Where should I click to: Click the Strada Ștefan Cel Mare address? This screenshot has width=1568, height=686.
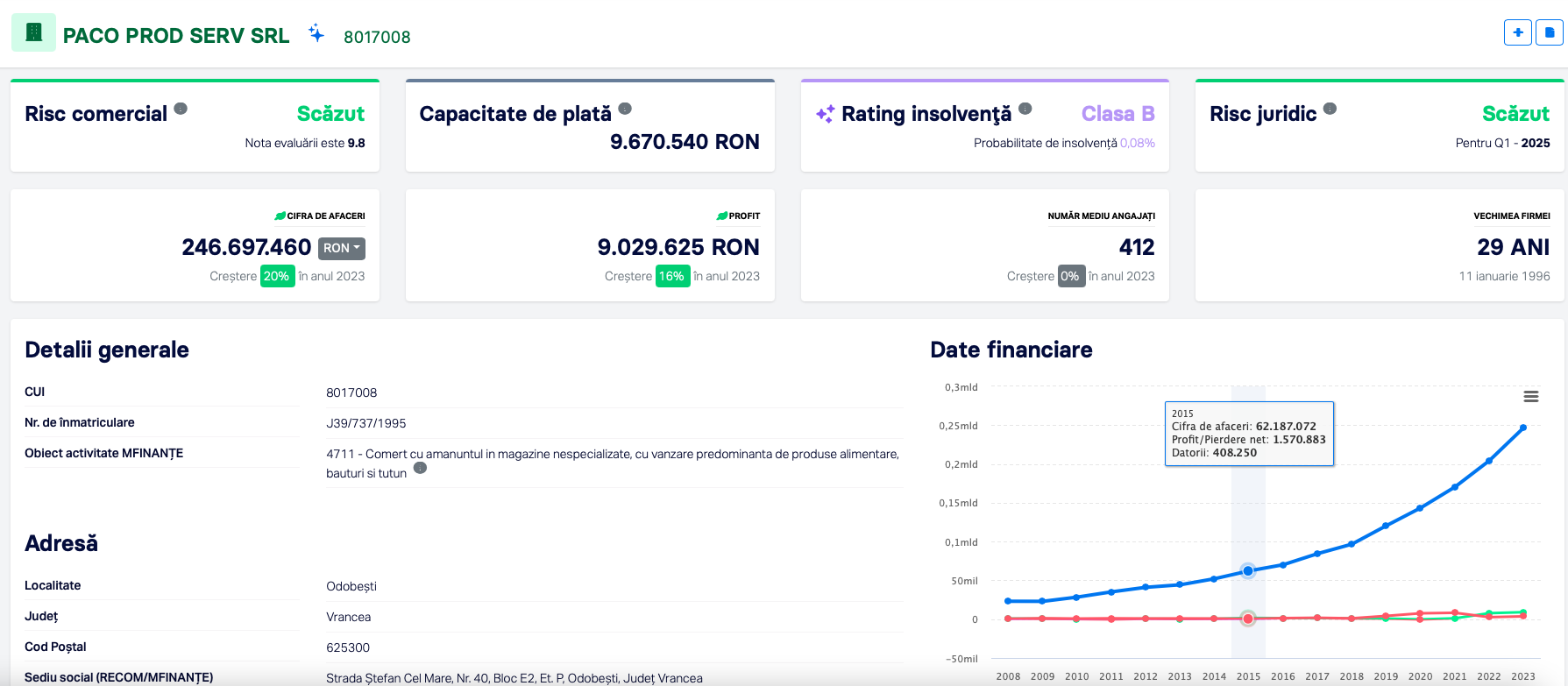[x=514, y=678]
